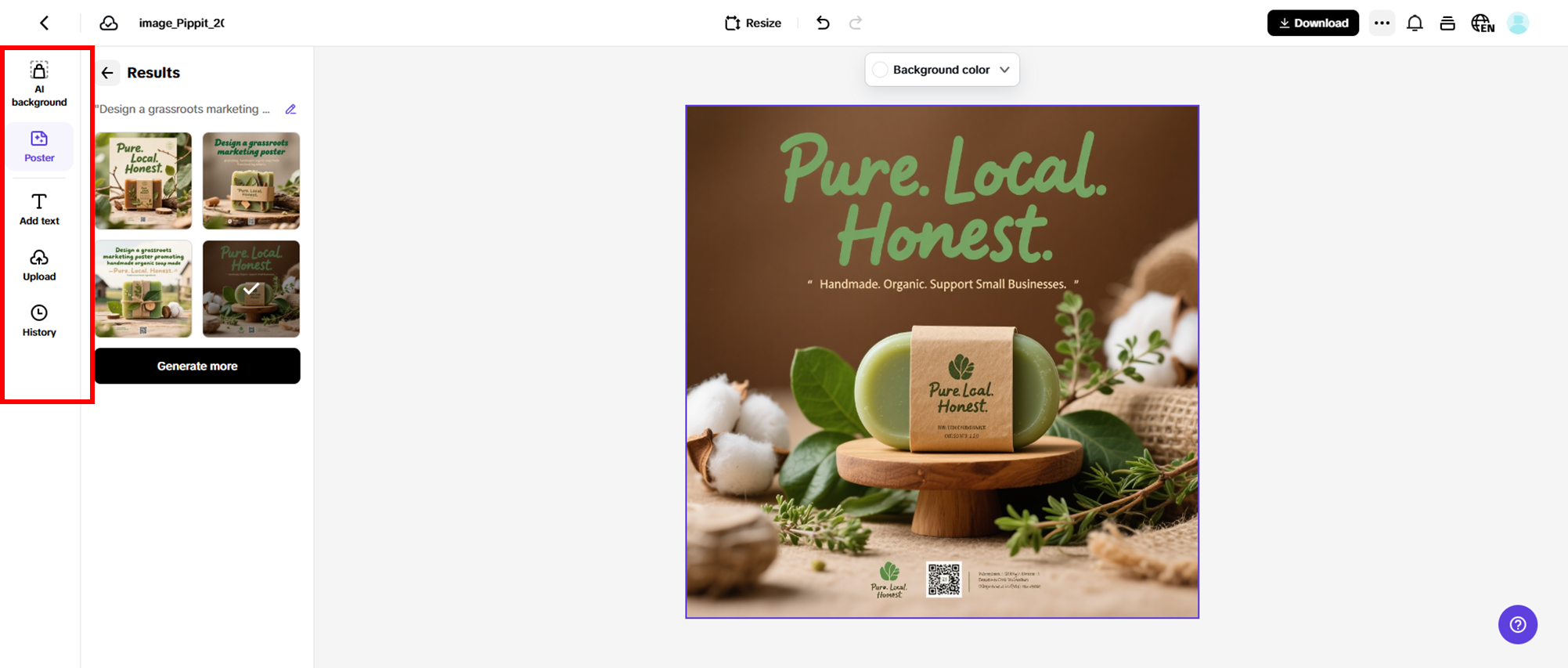Click the Resize button

click(x=753, y=23)
